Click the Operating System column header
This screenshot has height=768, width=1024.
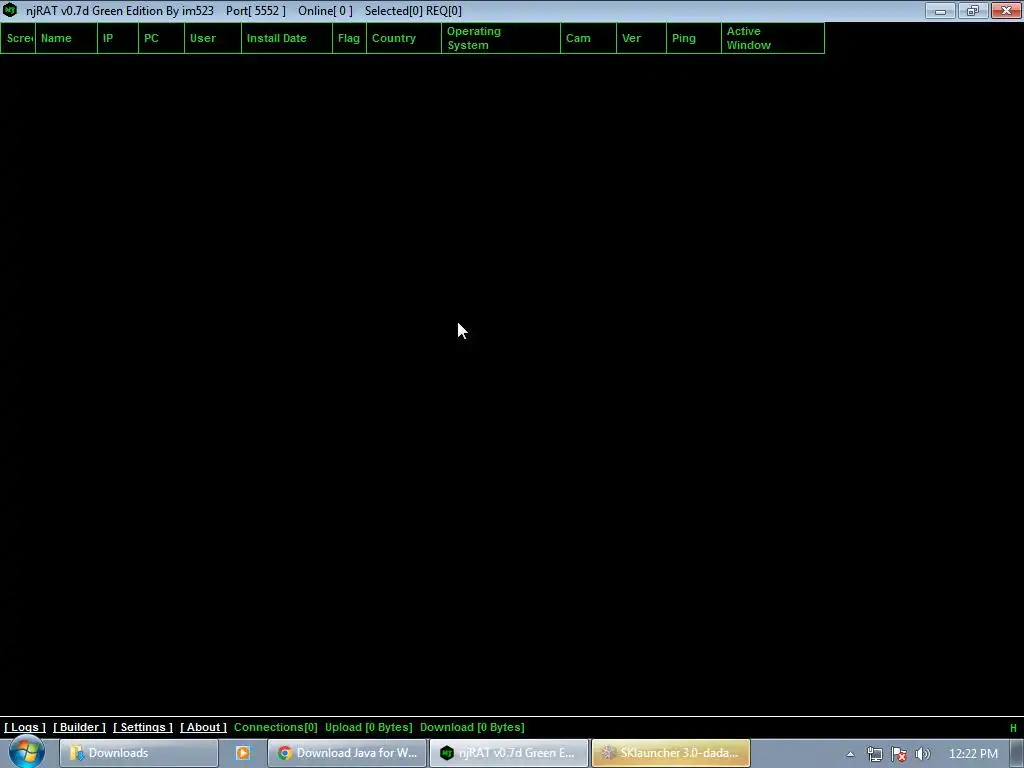(501, 38)
